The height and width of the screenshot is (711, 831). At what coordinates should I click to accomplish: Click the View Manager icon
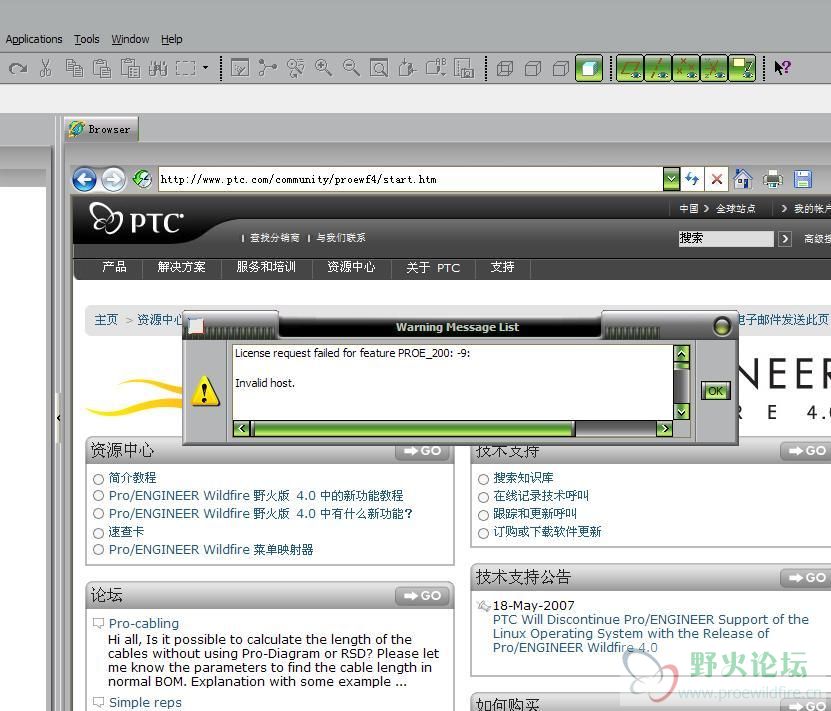464,68
